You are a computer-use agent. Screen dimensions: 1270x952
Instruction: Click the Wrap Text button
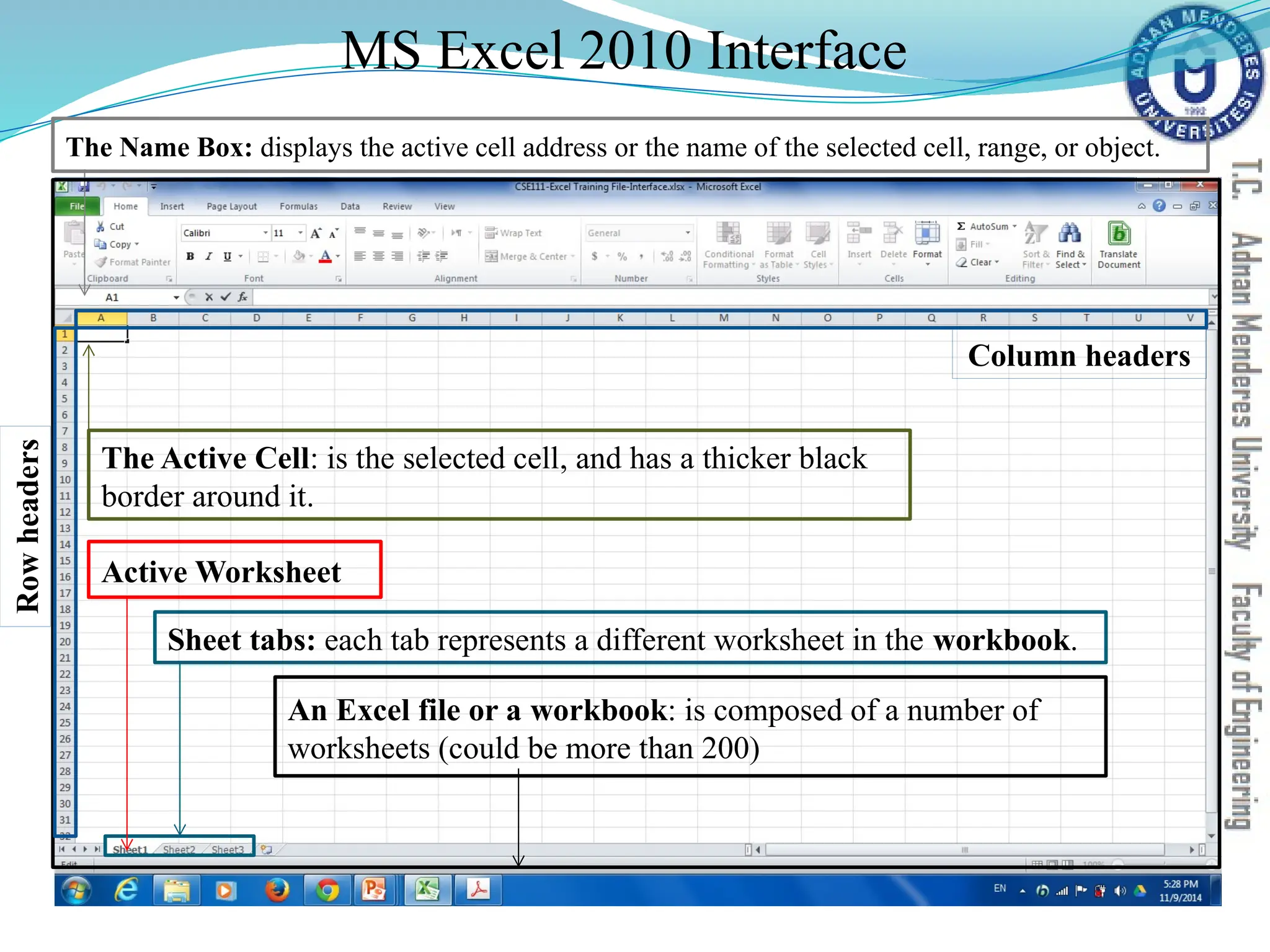(x=513, y=233)
